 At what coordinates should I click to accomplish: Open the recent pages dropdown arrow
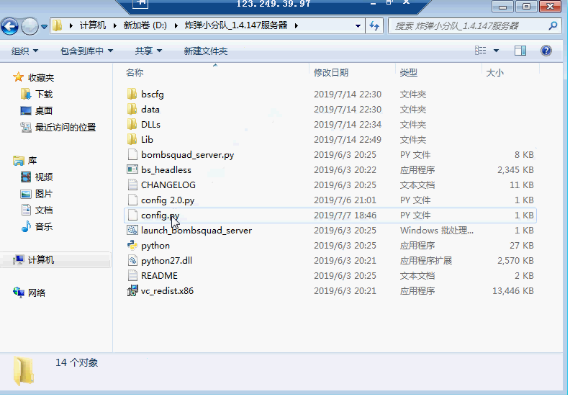point(44,26)
